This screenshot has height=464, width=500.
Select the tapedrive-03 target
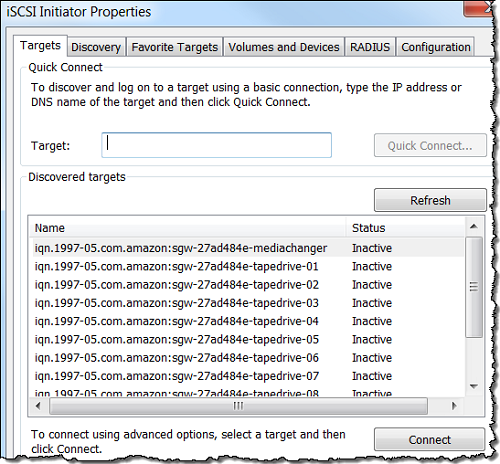coord(247,303)
